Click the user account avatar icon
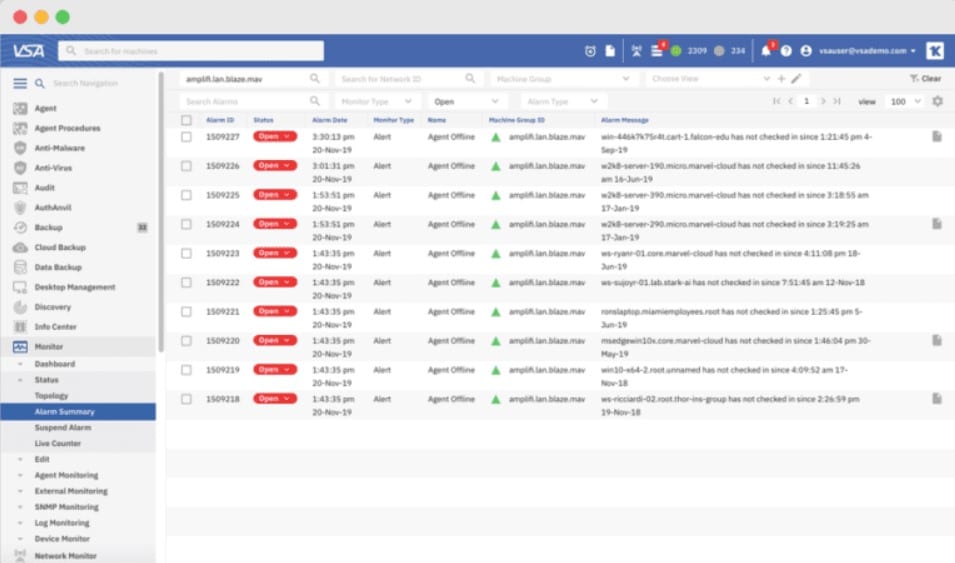Viewport: 955px width, 563px height. coord(806,51)
